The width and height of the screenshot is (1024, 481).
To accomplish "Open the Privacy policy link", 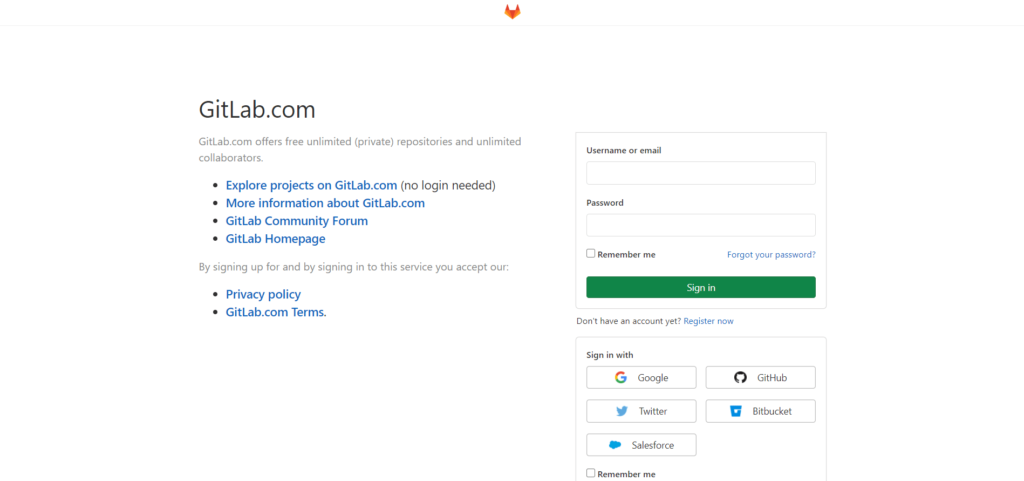I will (263, 294).
